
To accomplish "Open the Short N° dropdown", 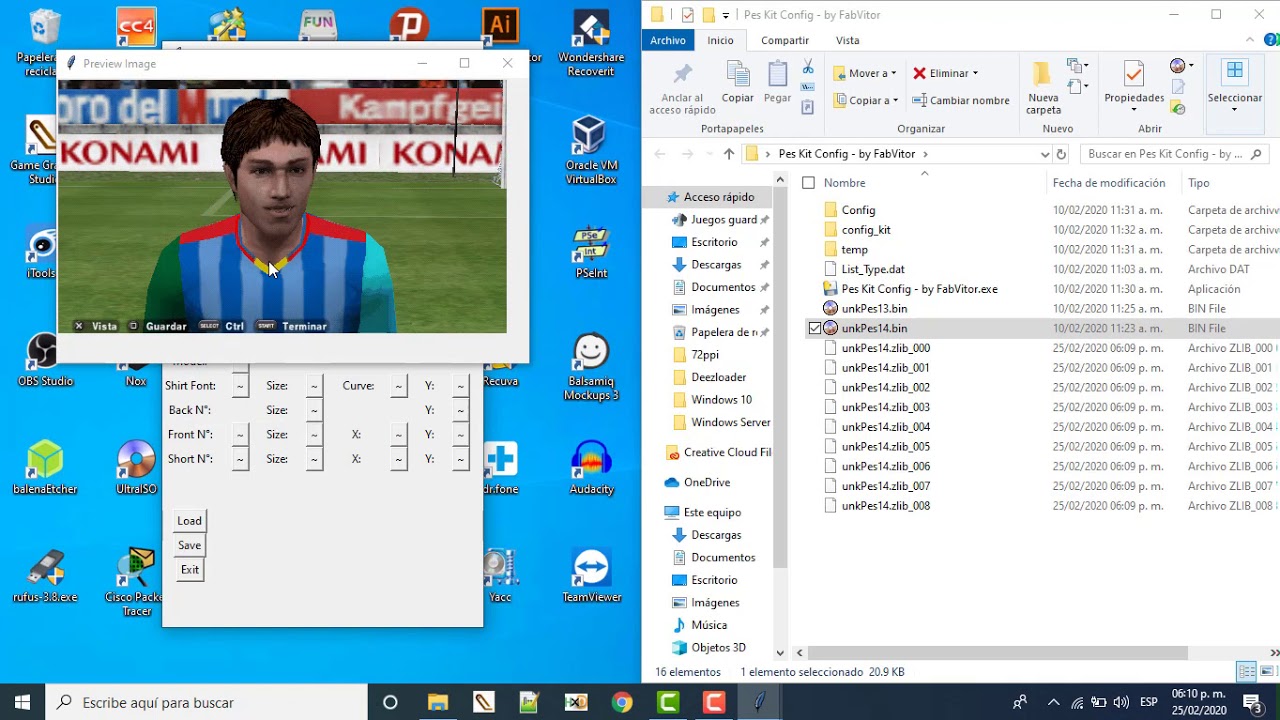I will 240,459.
